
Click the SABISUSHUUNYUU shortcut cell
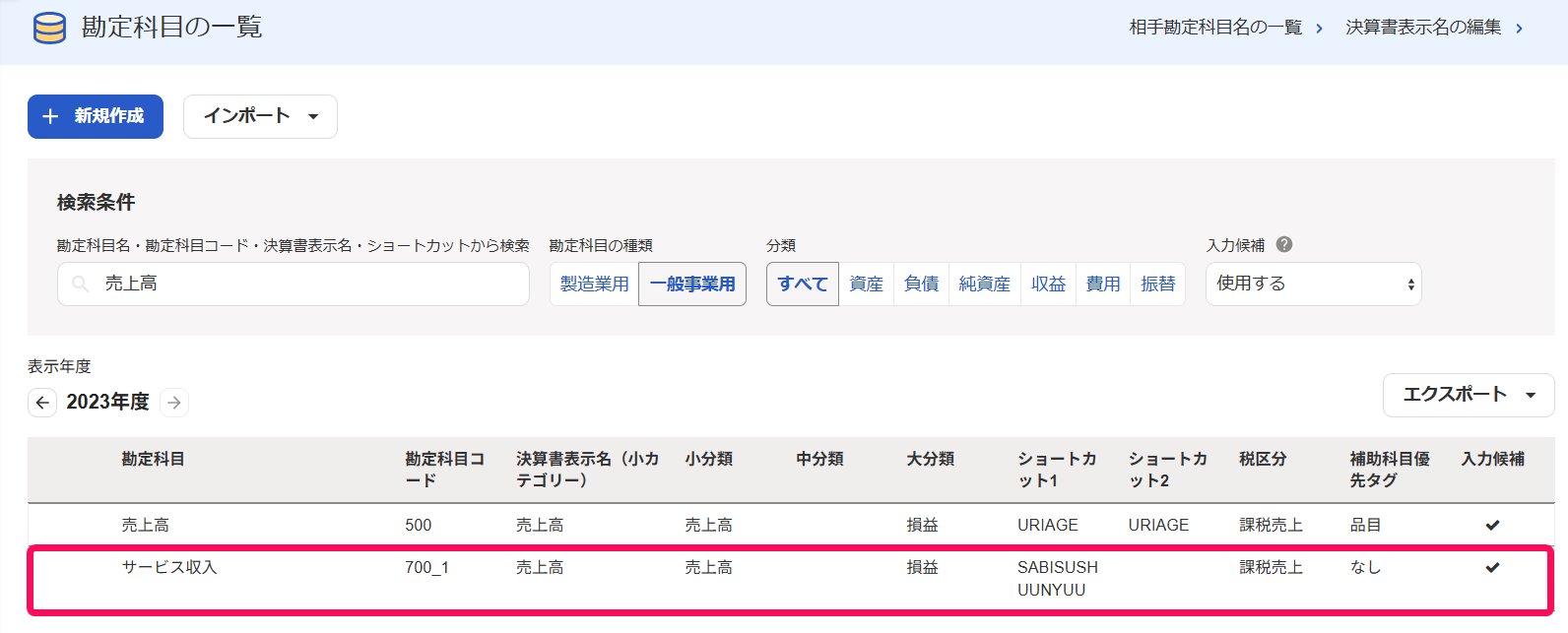[1058, 579]
